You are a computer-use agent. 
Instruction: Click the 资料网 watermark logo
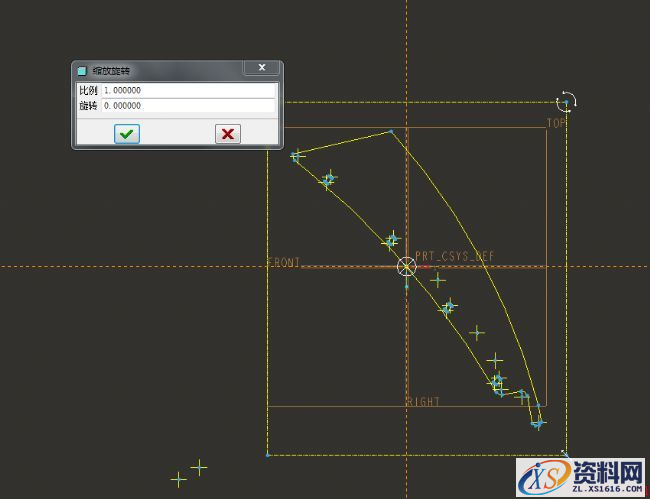580,473
